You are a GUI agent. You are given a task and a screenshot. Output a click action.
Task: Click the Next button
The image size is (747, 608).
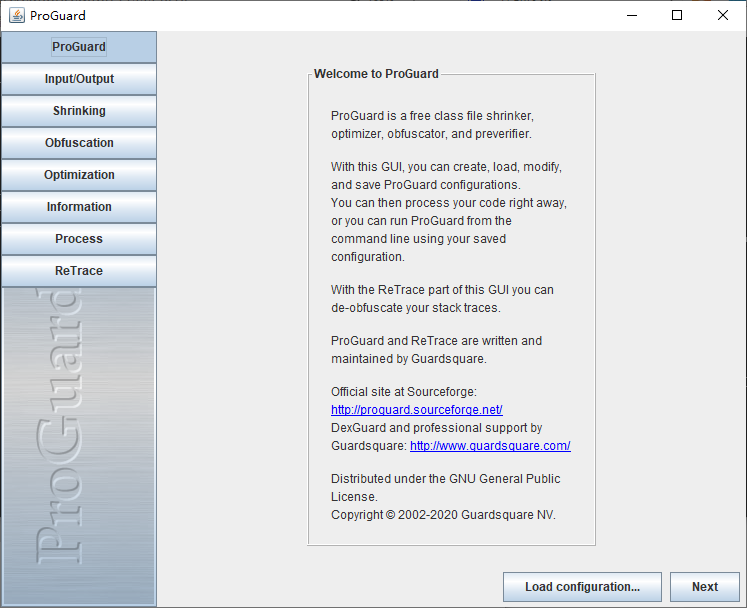pos(705,587)
